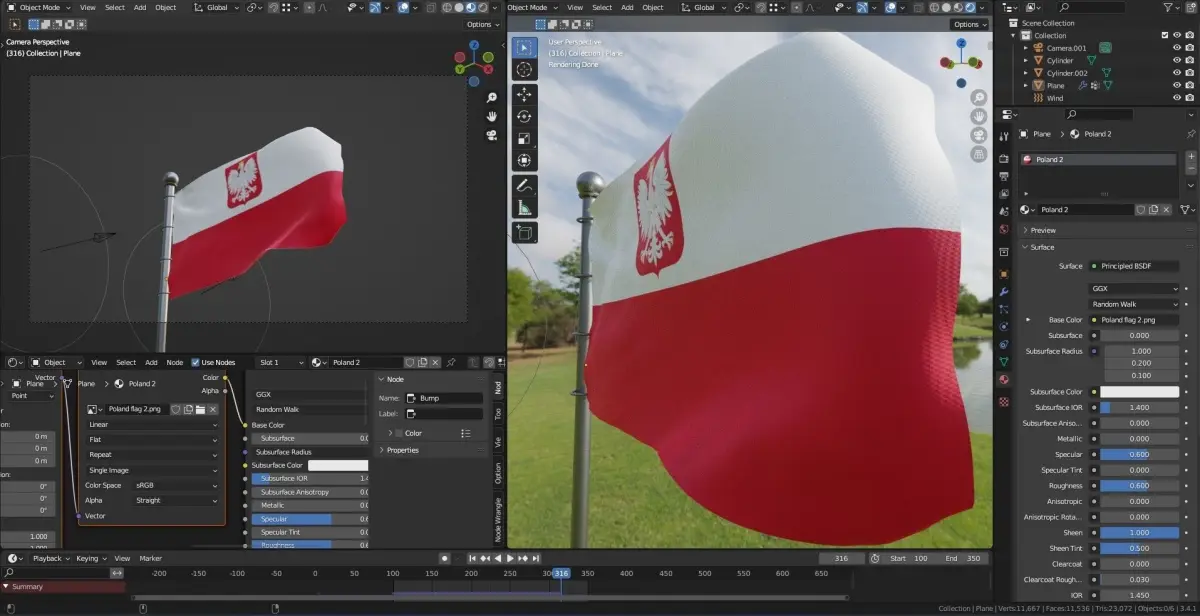
Task: Click fake user shield icon for Poland 2 material
Action: coord(1141,210)
